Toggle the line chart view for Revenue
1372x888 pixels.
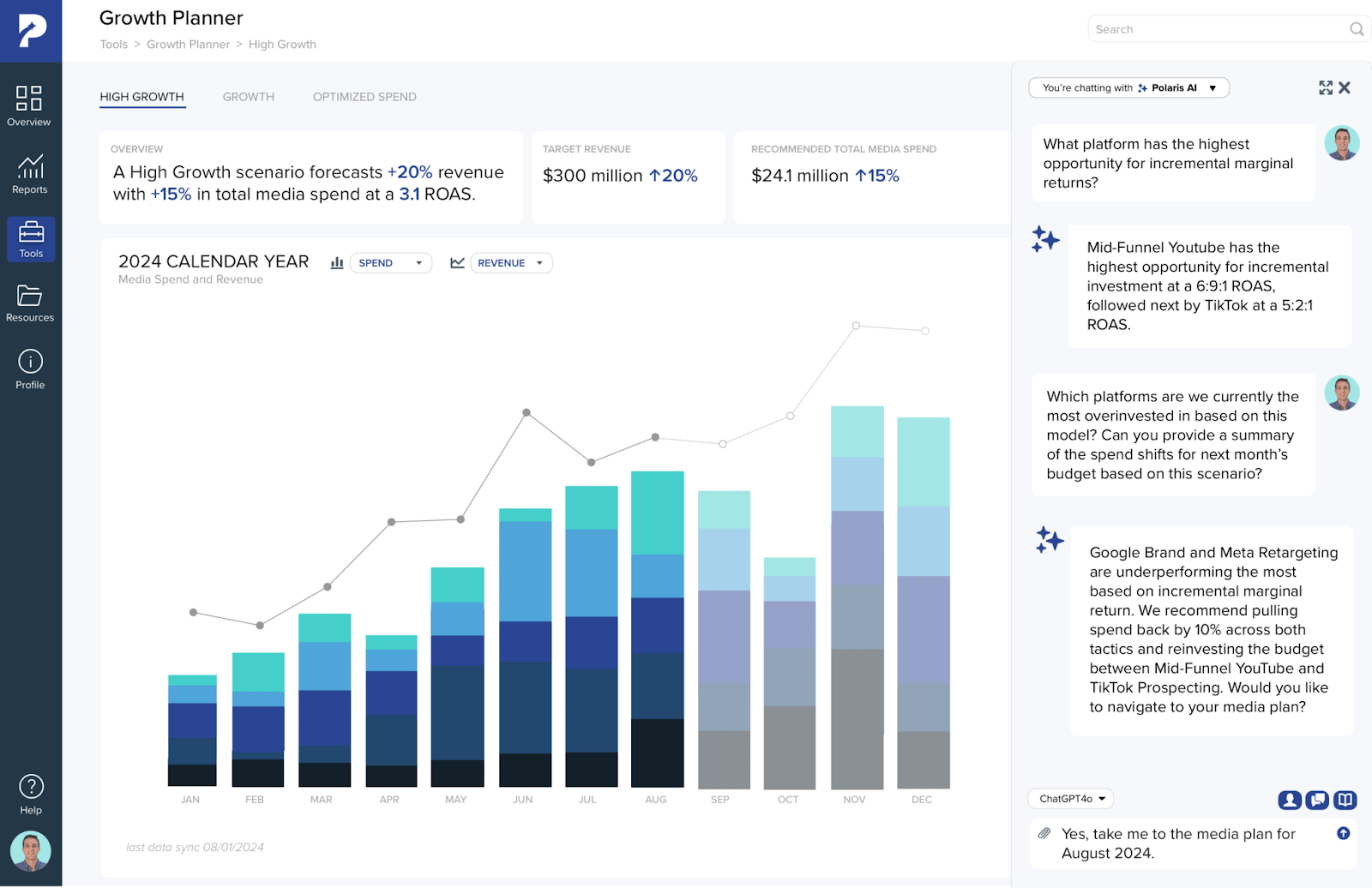point(458,262)
